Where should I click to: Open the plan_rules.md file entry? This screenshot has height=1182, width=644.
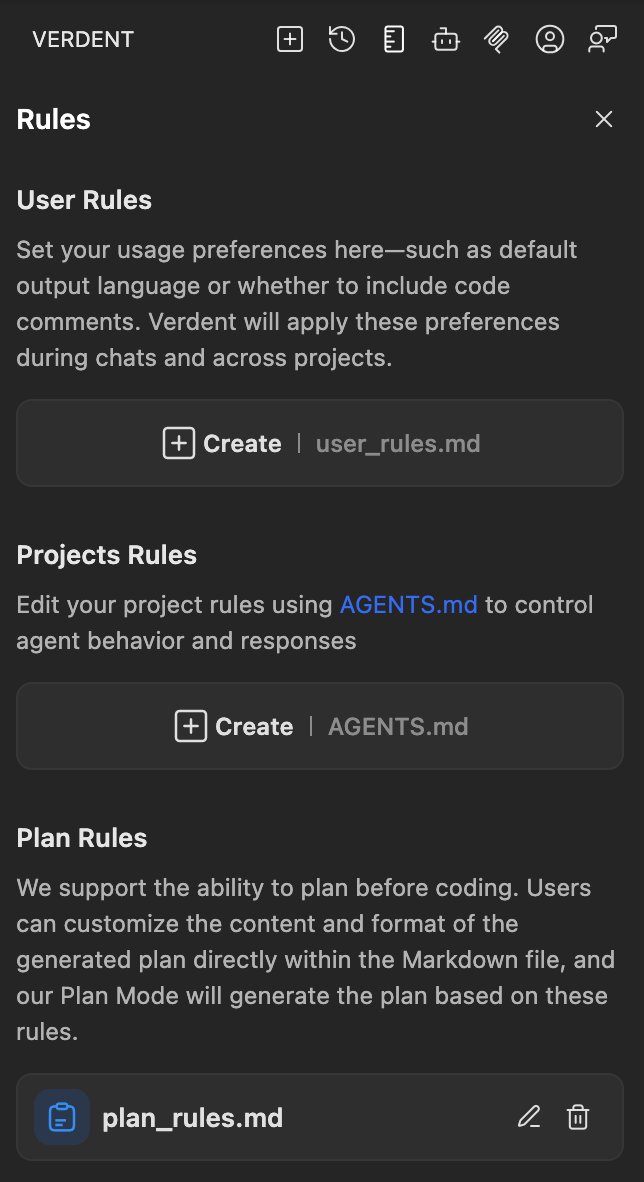193,1117
